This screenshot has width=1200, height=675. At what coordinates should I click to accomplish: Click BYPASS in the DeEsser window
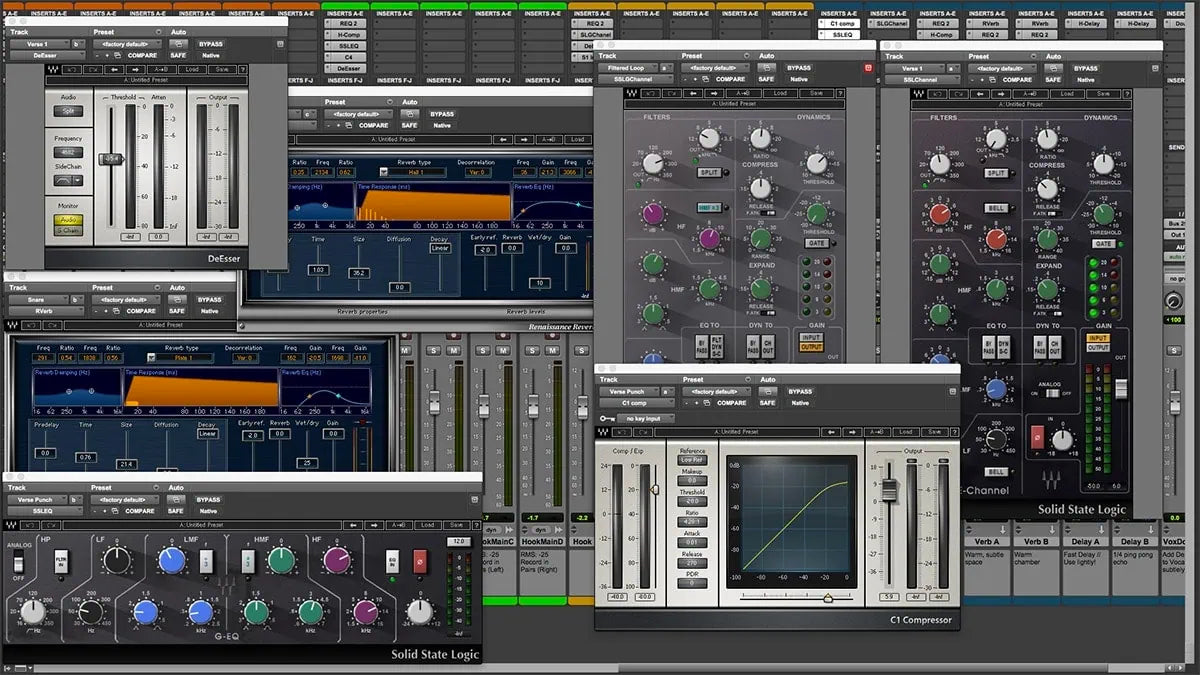(211, 44)
